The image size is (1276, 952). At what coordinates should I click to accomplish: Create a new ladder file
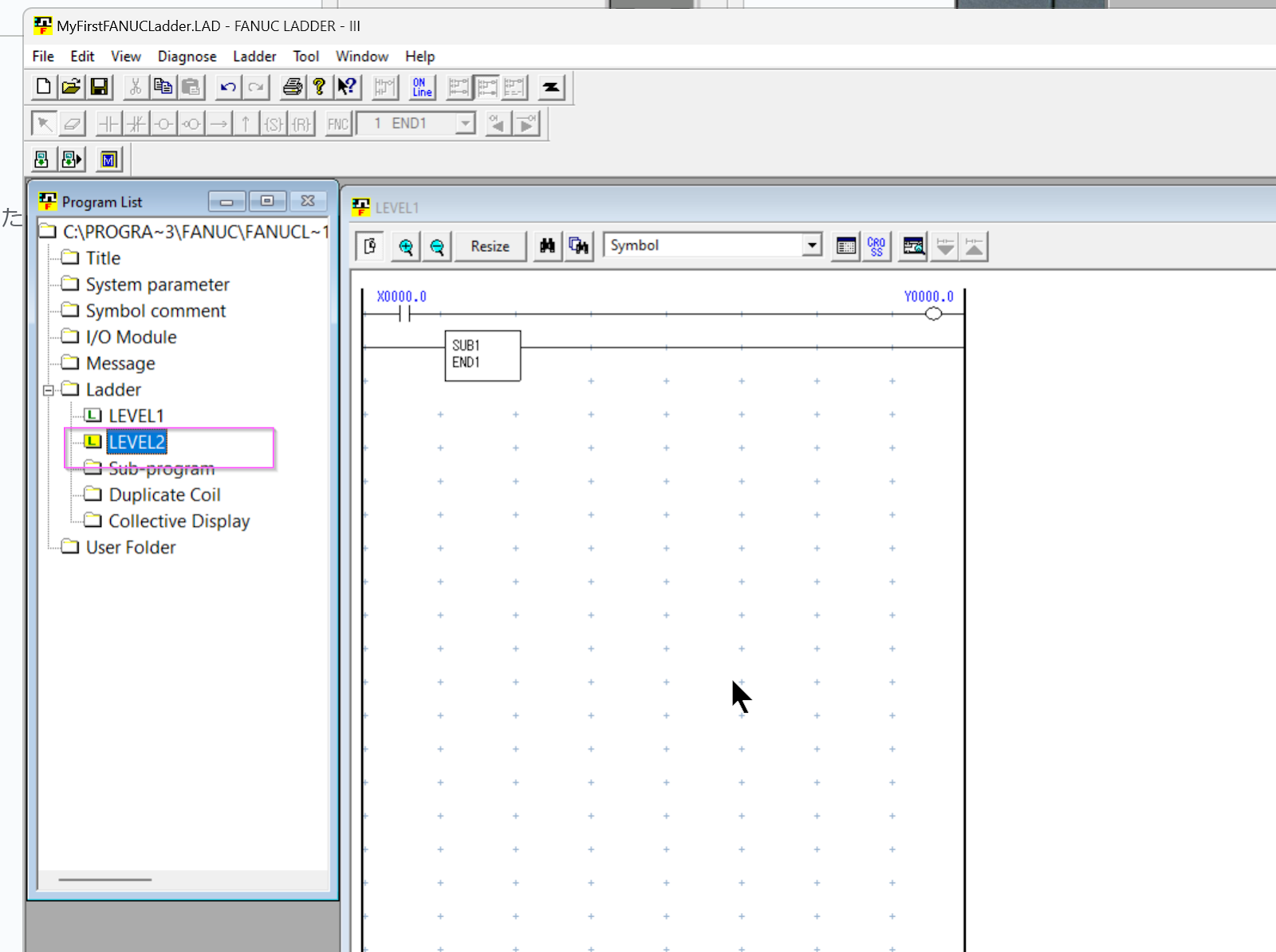pos(44,87)
